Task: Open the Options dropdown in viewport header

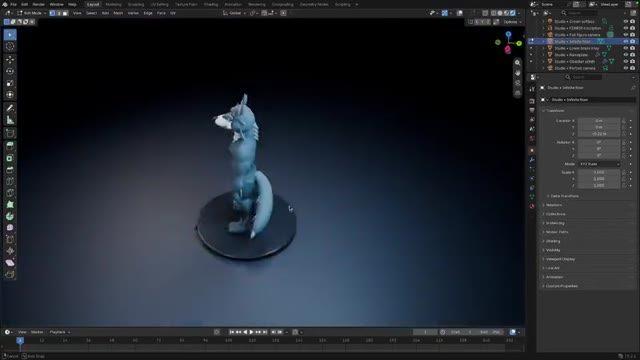Action: pyautogui.click(x=512, y=22)
